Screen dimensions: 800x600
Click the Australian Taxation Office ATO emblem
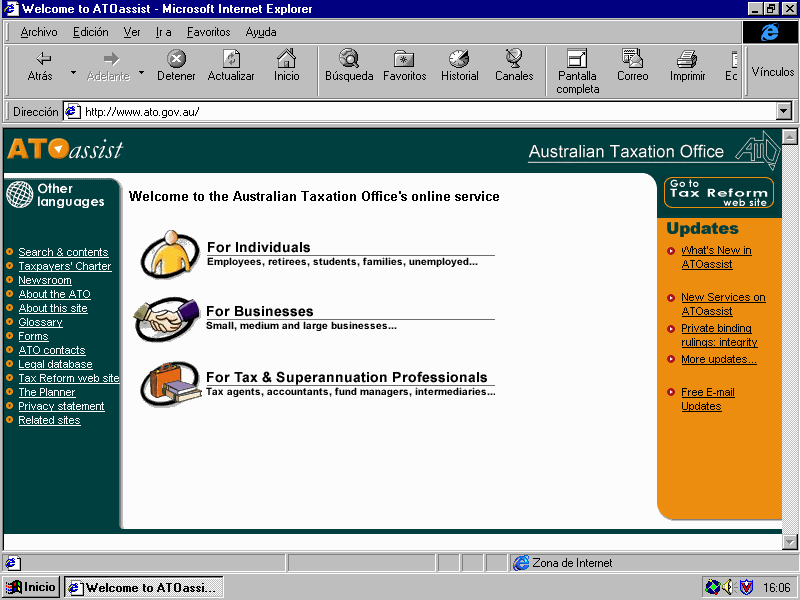point(757,149)
